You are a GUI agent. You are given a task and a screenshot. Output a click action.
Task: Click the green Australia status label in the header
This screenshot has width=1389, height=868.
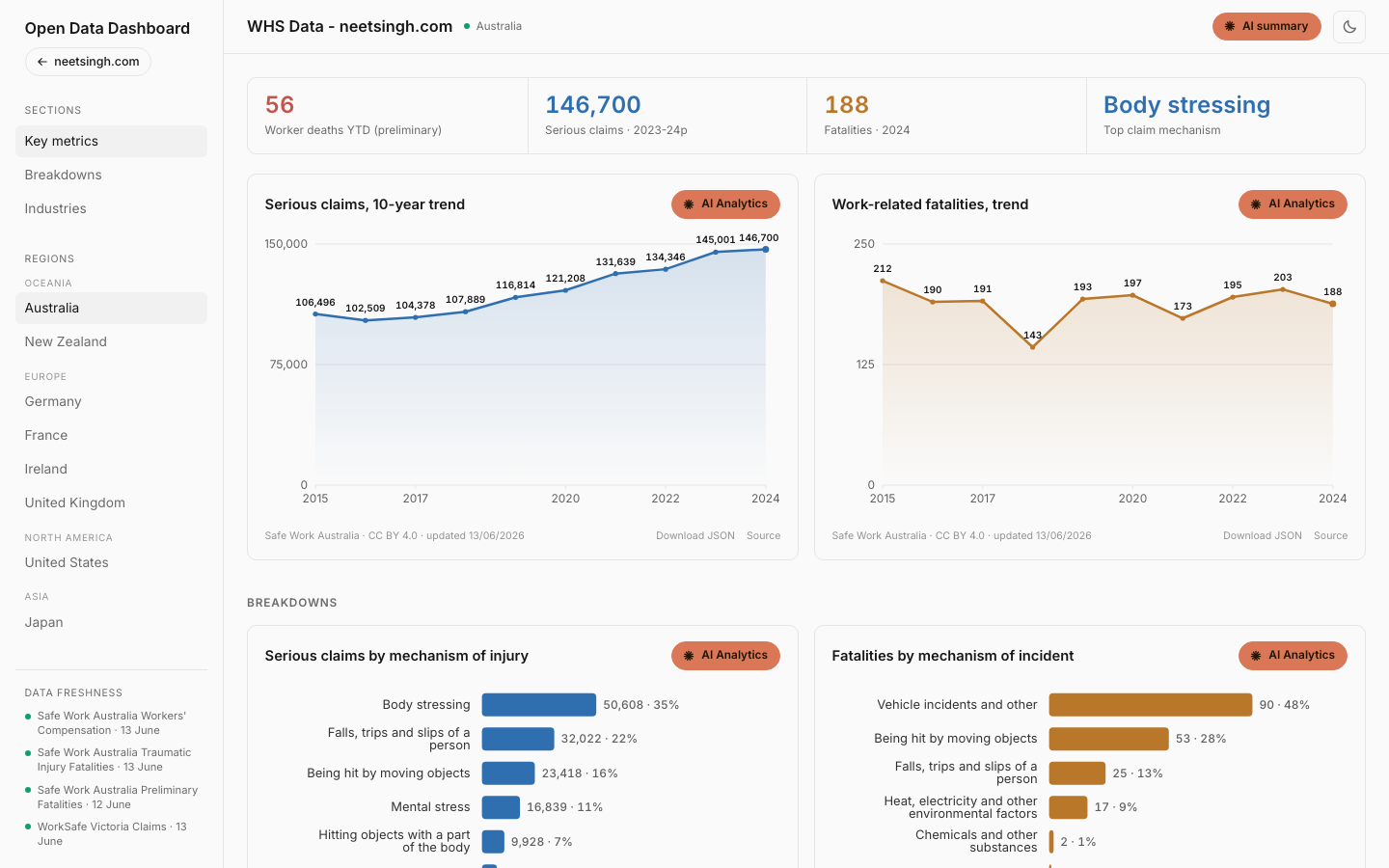tap(493, 26)
